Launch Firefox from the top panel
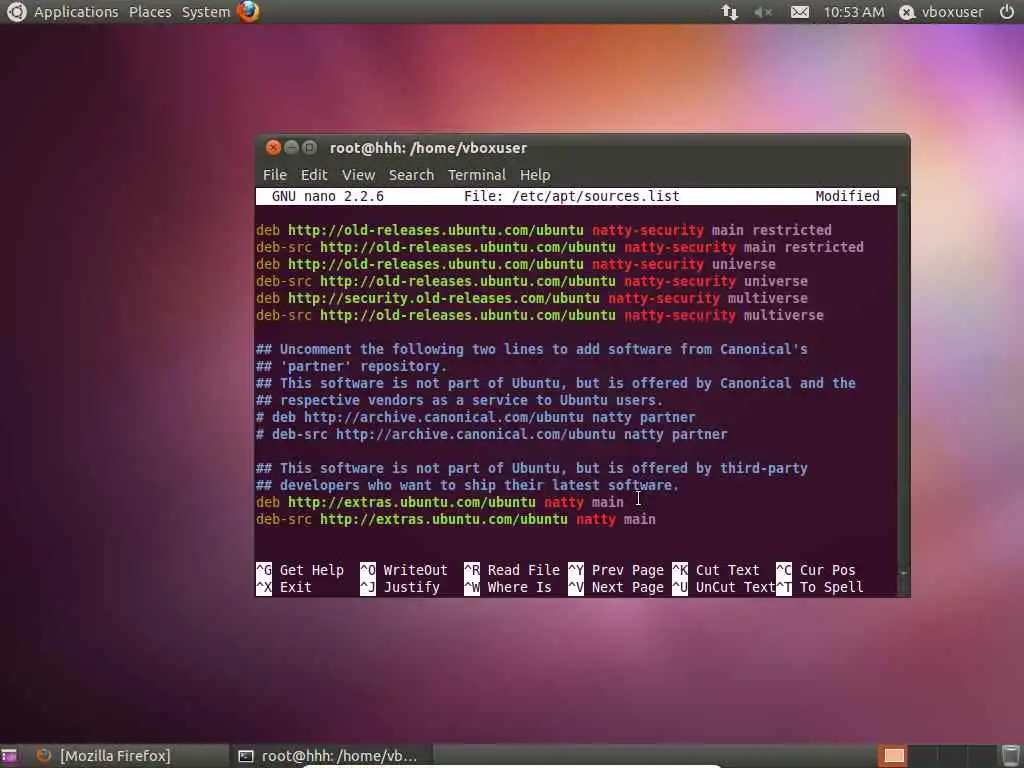Screen dimensions: 1024x768 click(248, 12)
